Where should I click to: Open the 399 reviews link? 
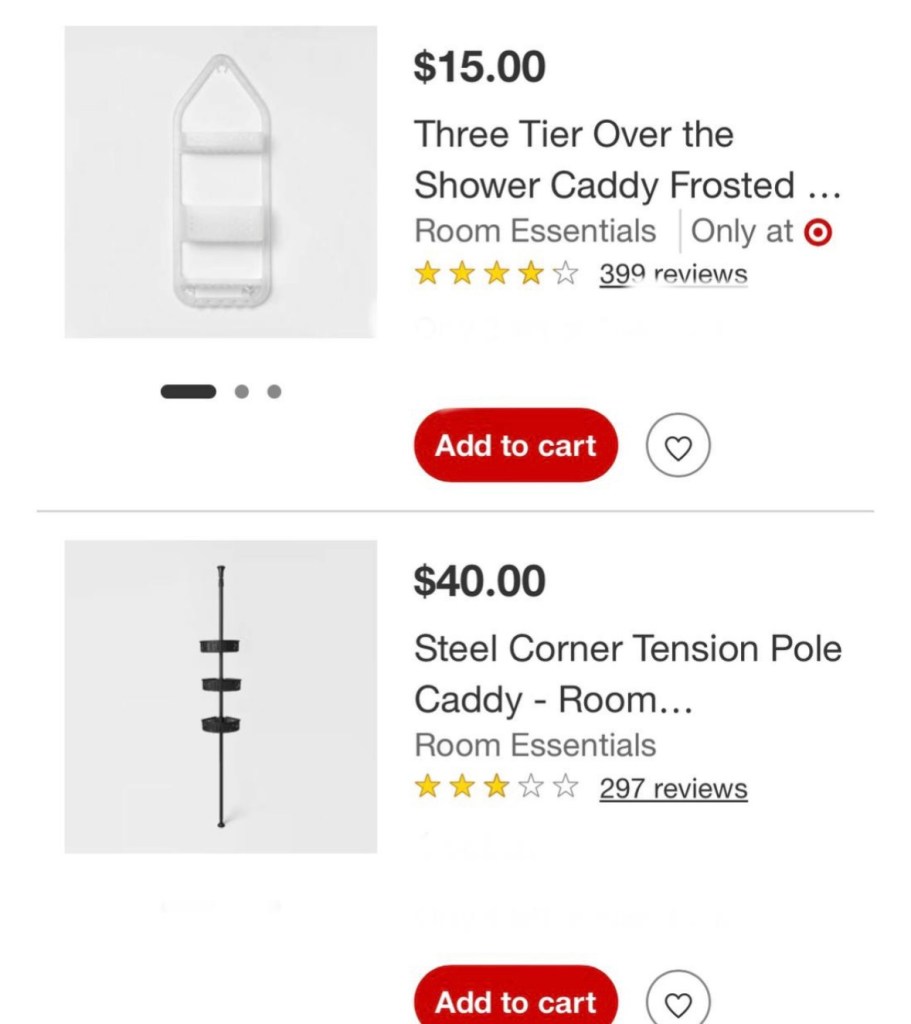673,274
